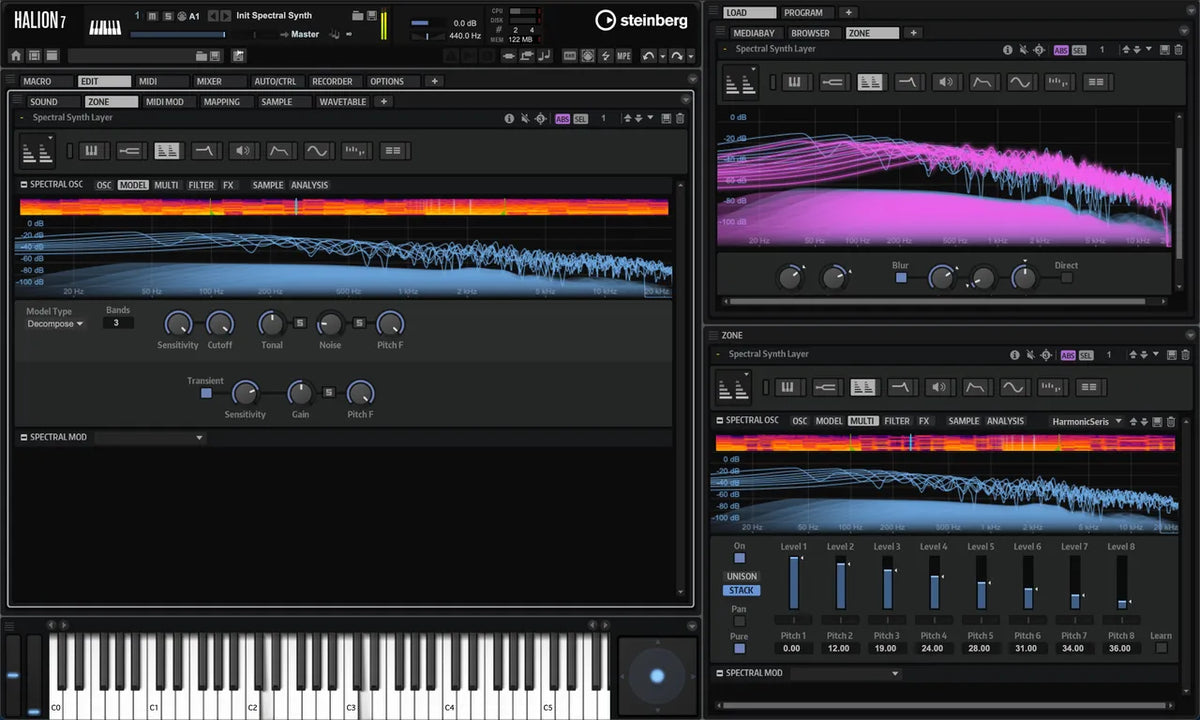Open the filter section icon in top-right panel

point(908,82)
